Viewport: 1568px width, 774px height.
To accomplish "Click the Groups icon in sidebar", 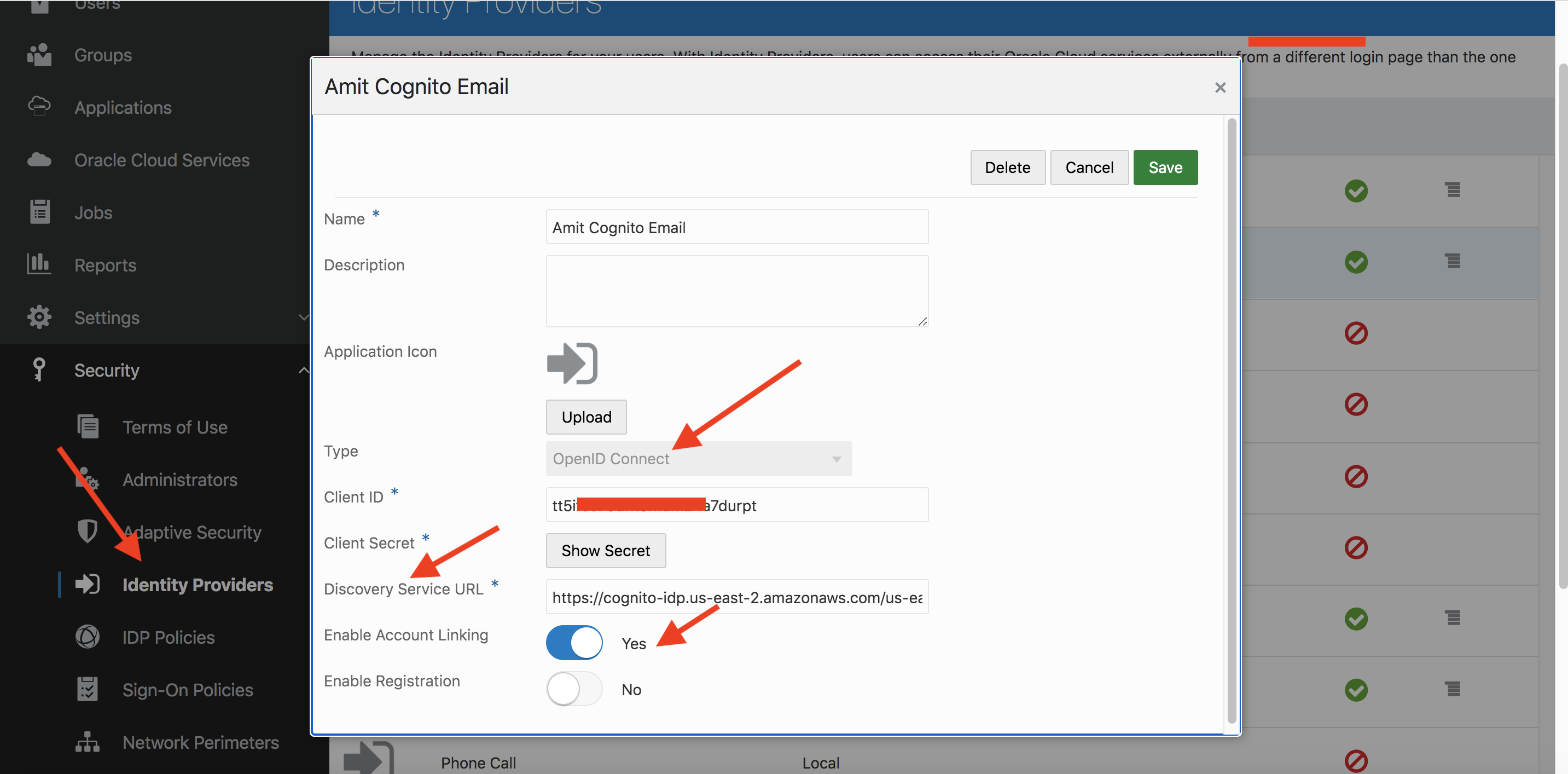I will tap(39, 55).
